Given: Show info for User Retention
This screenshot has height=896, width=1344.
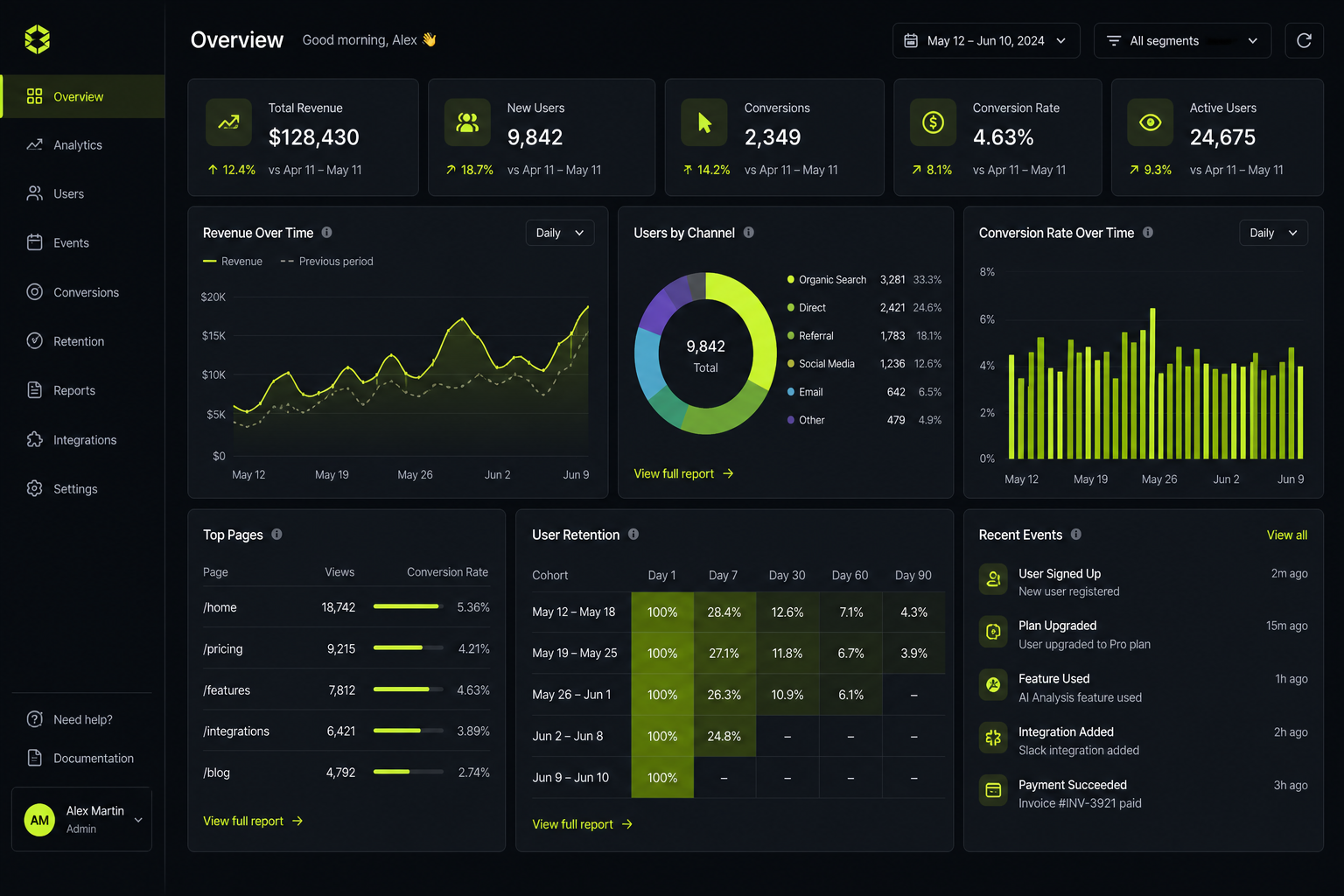Looking at the screenshot, I should 633,535.
